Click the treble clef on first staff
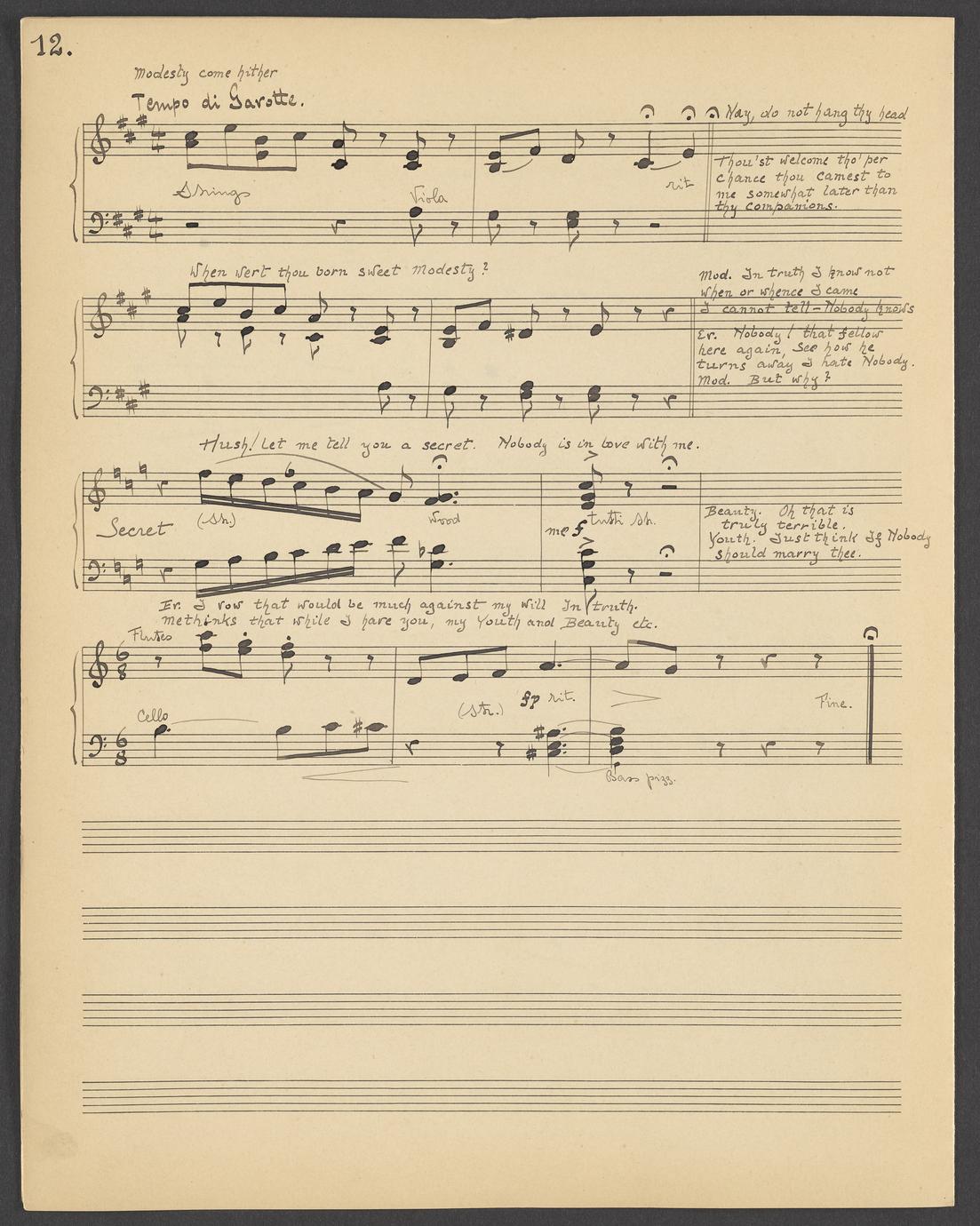 (x=100, y=140)
